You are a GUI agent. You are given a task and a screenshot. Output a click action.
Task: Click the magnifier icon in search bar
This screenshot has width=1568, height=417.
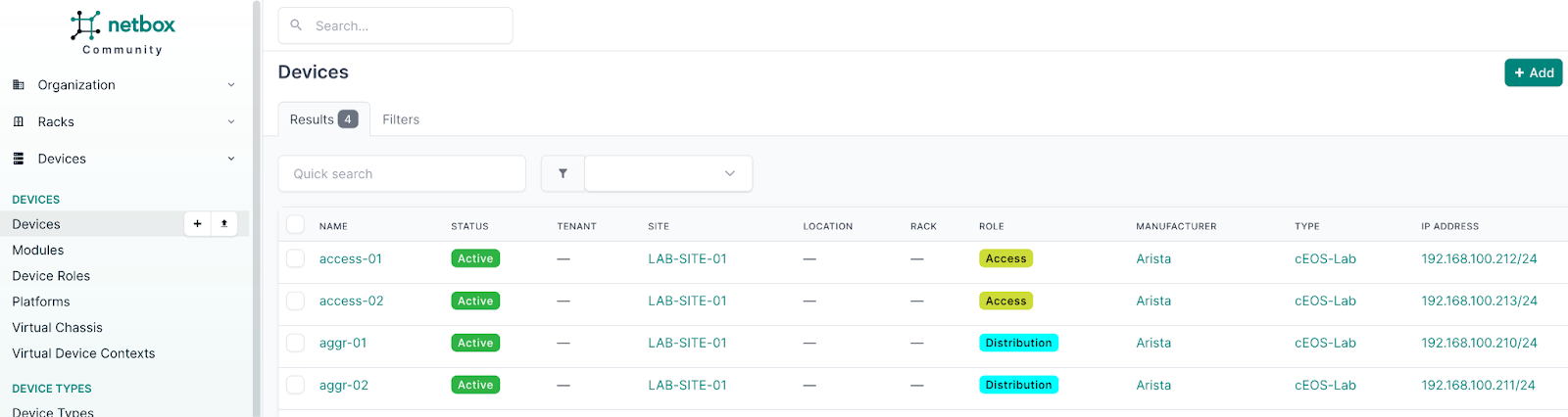pos(296,25)
